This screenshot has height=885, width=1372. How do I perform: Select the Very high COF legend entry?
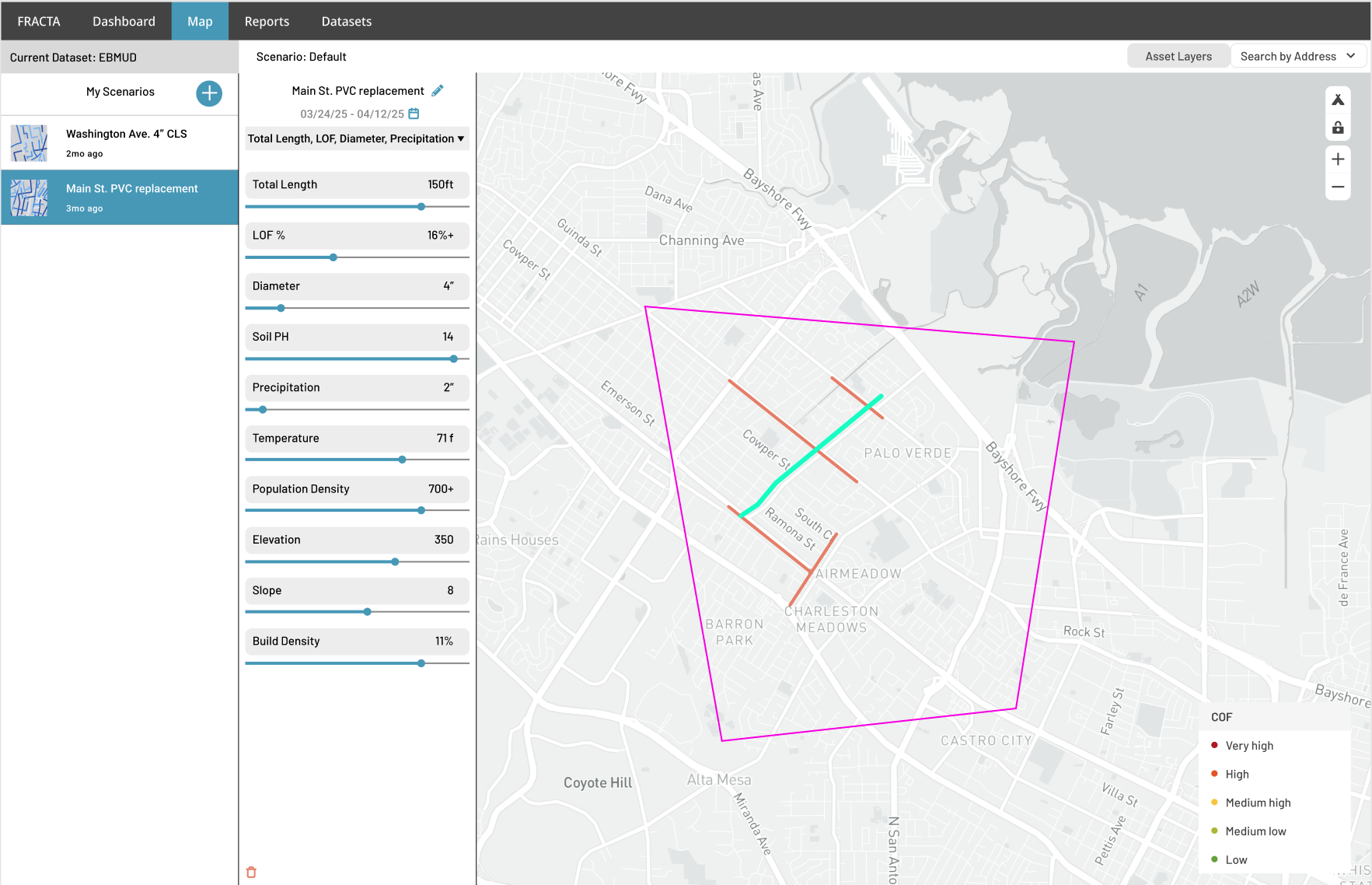tap(1242, 745)
